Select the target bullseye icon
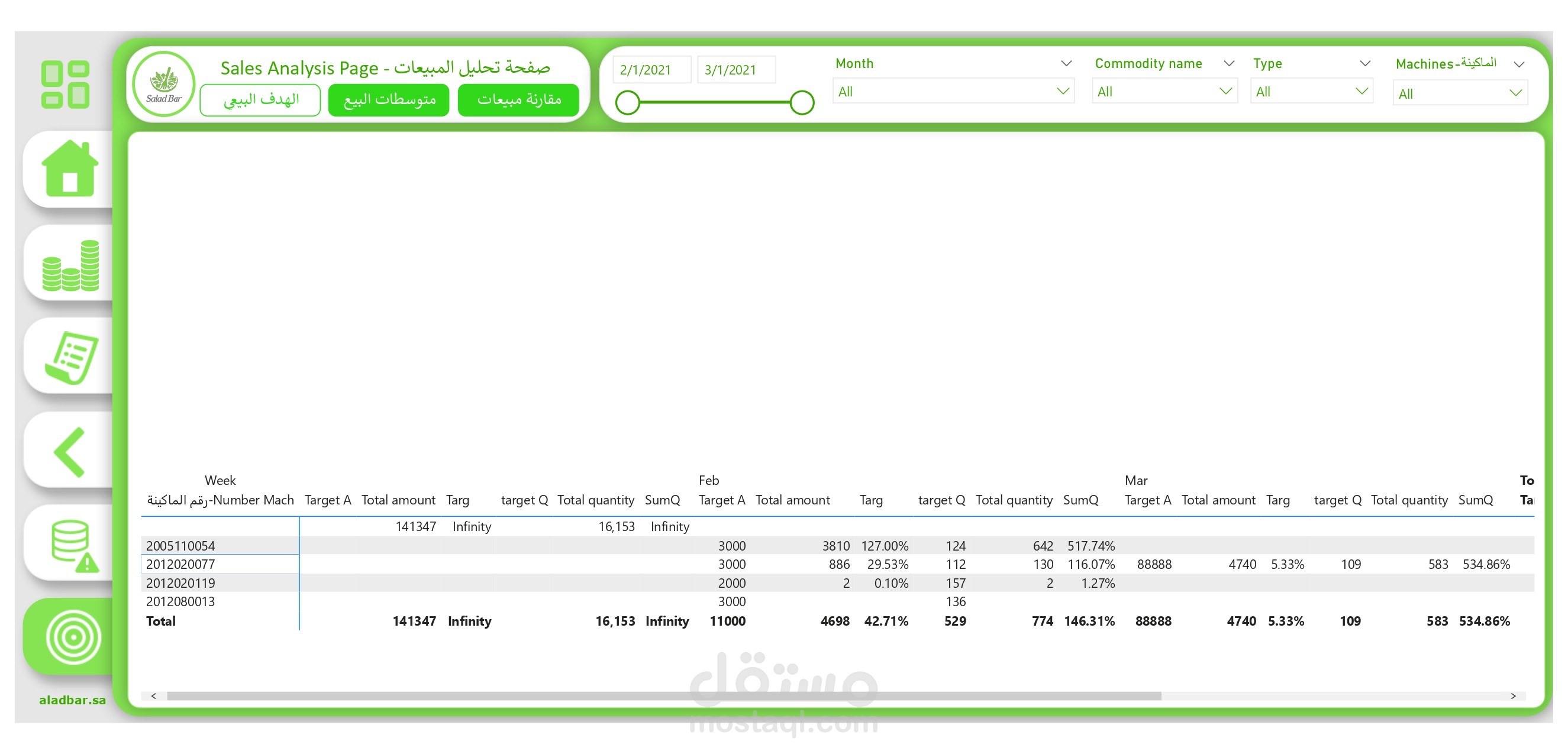 tap(72, 636)
